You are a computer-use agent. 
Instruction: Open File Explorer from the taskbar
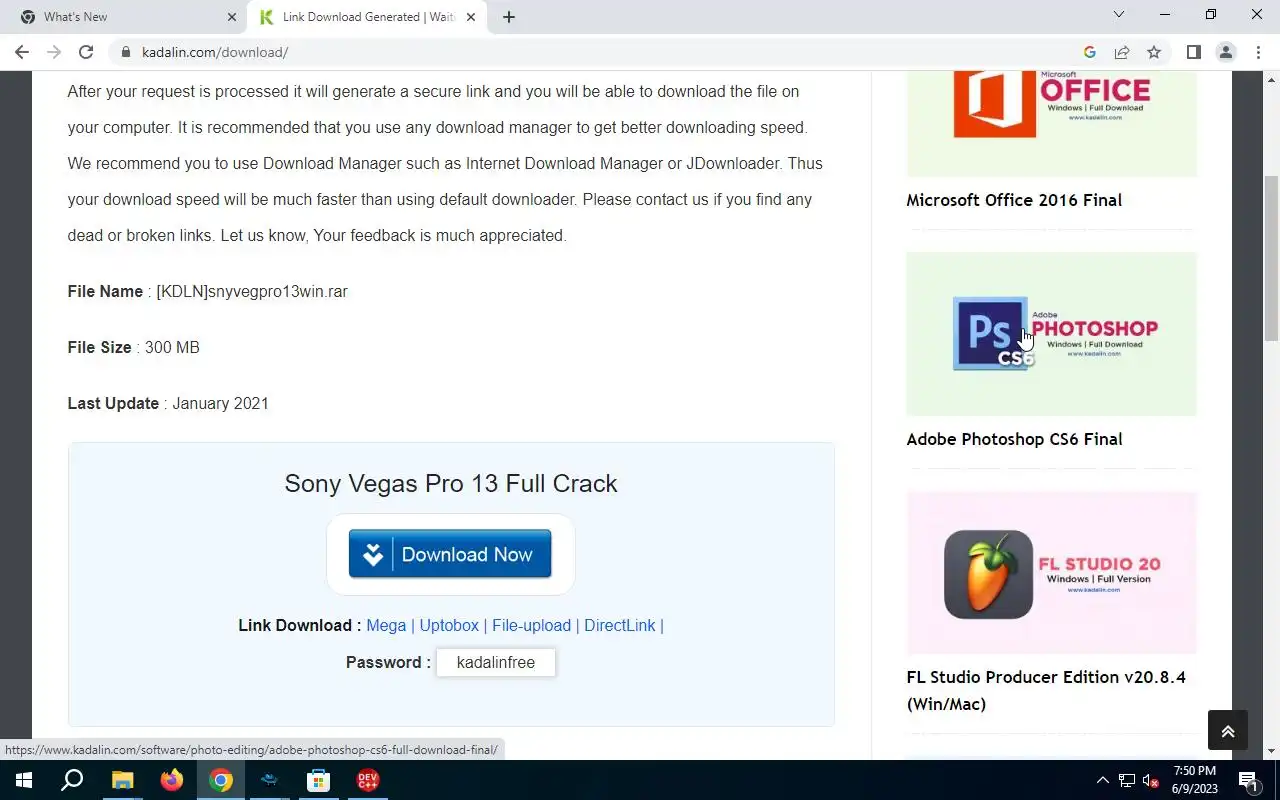coord(122,780)
